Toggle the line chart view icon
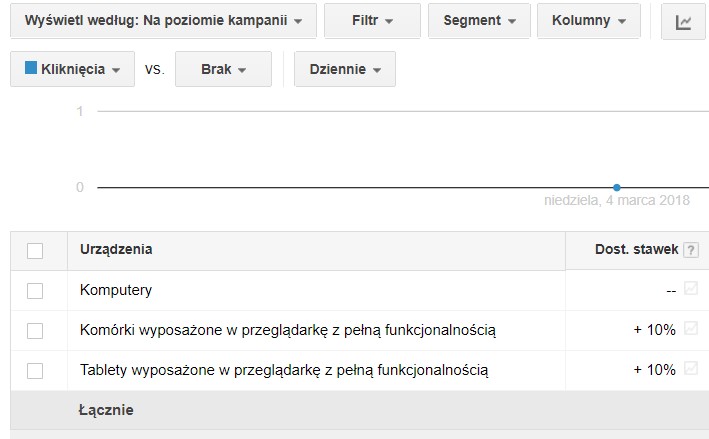This screenshot has width=709, height=439. click(x=684, y=21)
